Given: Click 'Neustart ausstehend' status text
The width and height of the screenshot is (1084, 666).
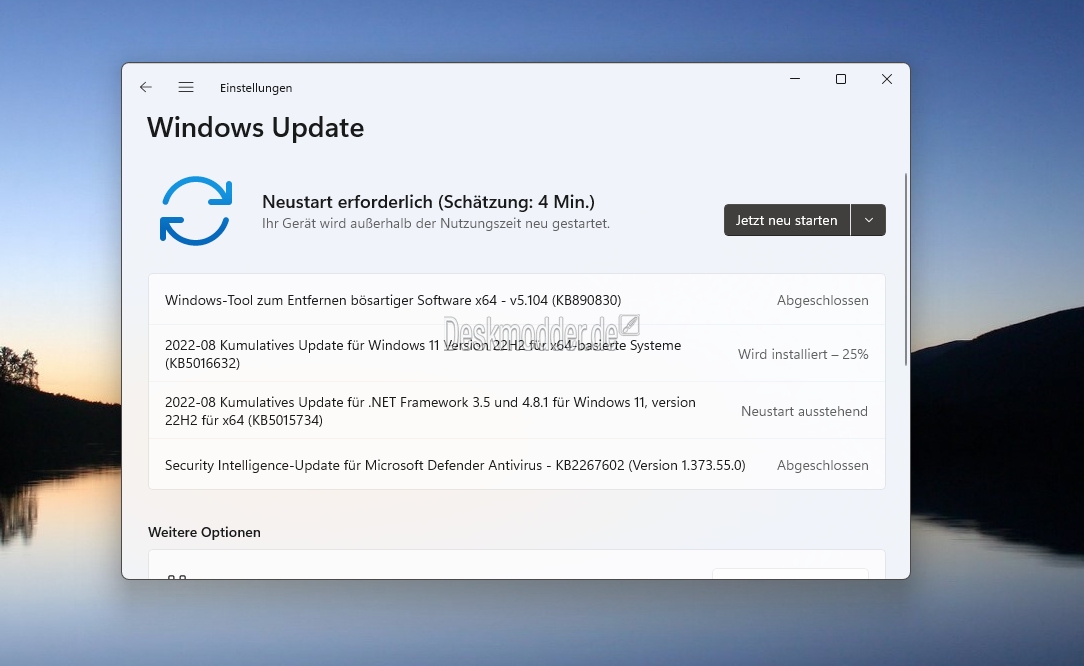Looking at the screenshot, I should click(x=804, y=411).
